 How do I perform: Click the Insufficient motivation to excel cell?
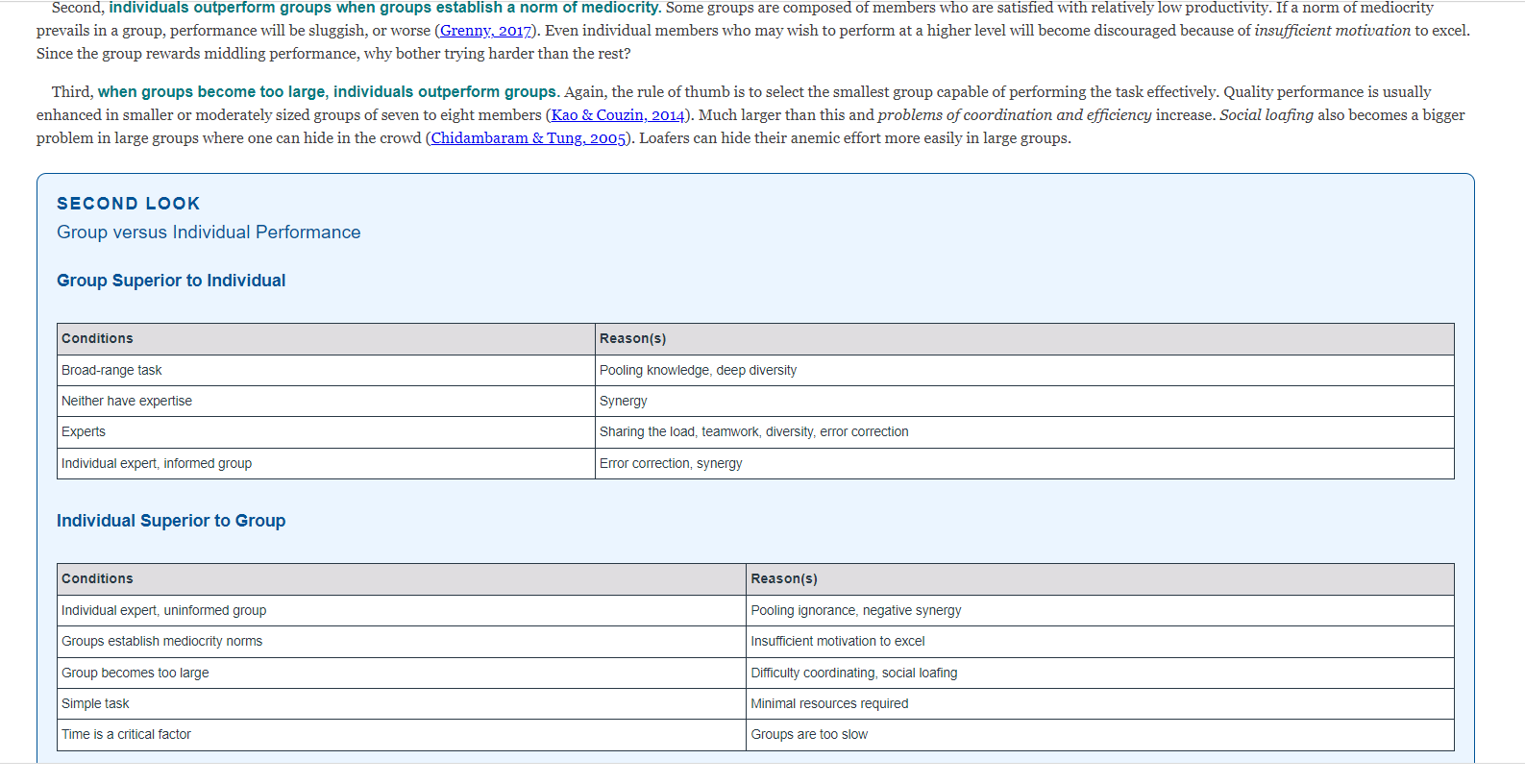click(1100, 642)
